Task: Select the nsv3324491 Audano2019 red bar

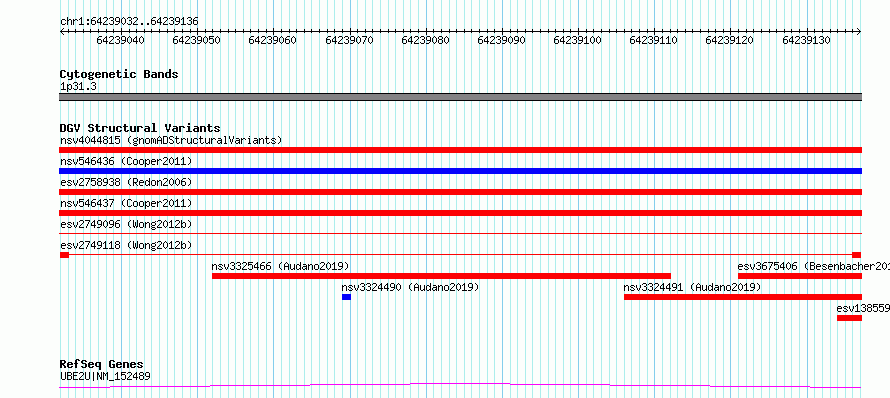Action: [742, 297]
